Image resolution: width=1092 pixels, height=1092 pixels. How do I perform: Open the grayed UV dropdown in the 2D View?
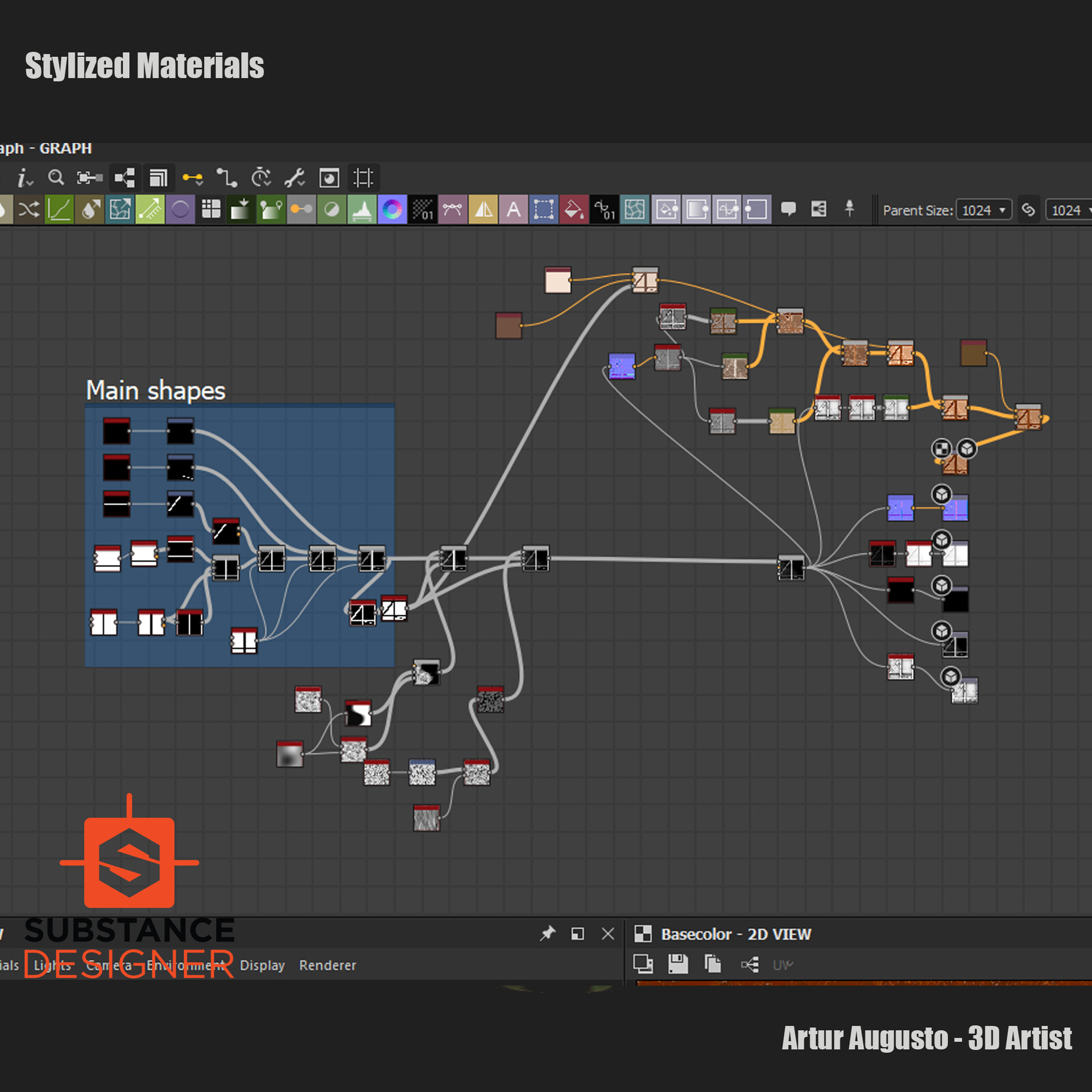point(783,965)
